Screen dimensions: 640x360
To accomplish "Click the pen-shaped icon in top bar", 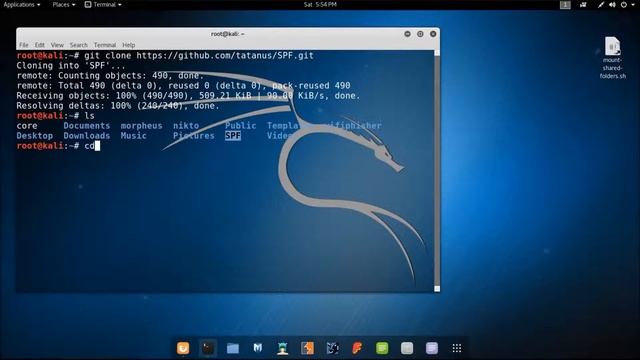I will point(601,4).
